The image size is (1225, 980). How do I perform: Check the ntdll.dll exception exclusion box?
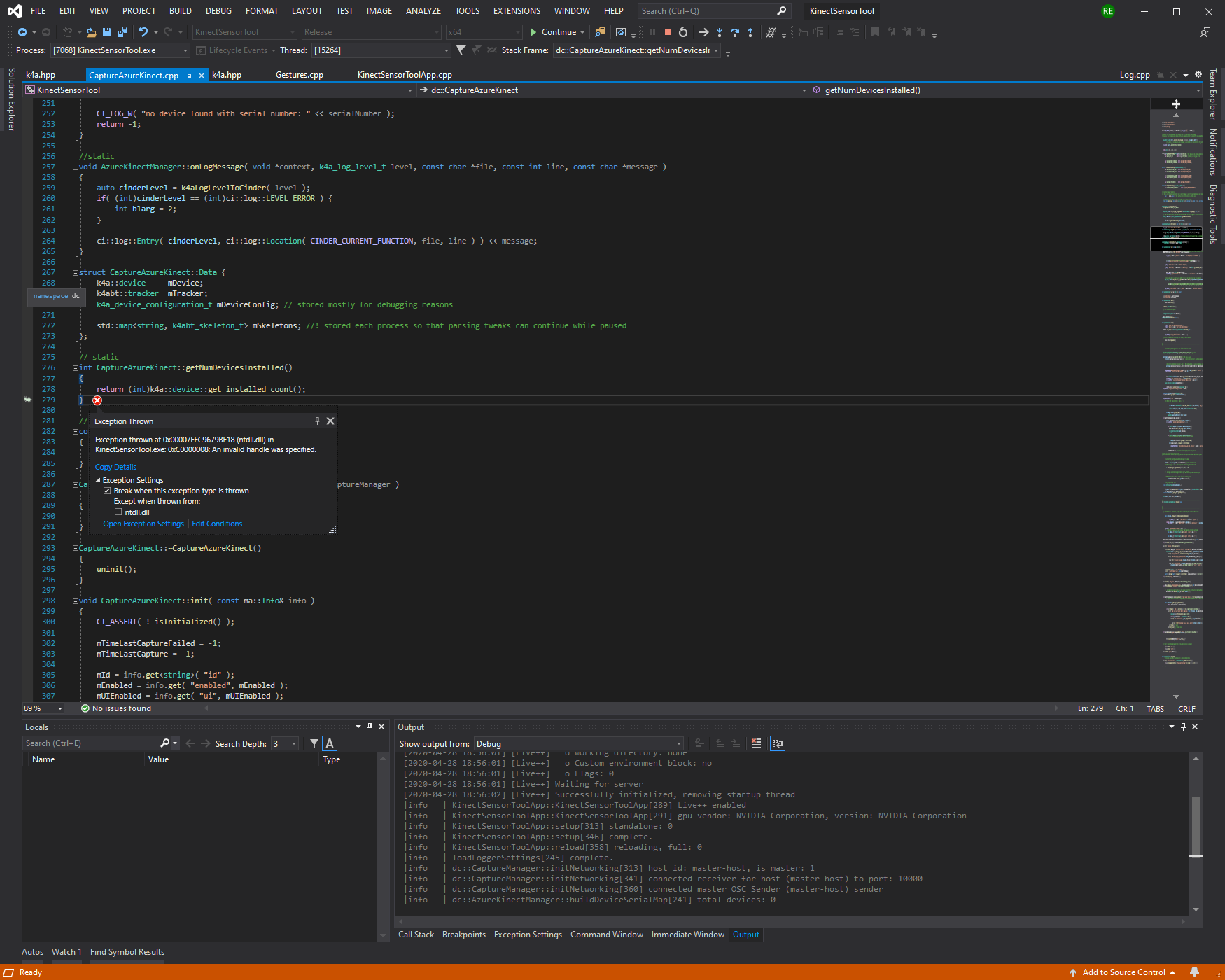[119, 512]
